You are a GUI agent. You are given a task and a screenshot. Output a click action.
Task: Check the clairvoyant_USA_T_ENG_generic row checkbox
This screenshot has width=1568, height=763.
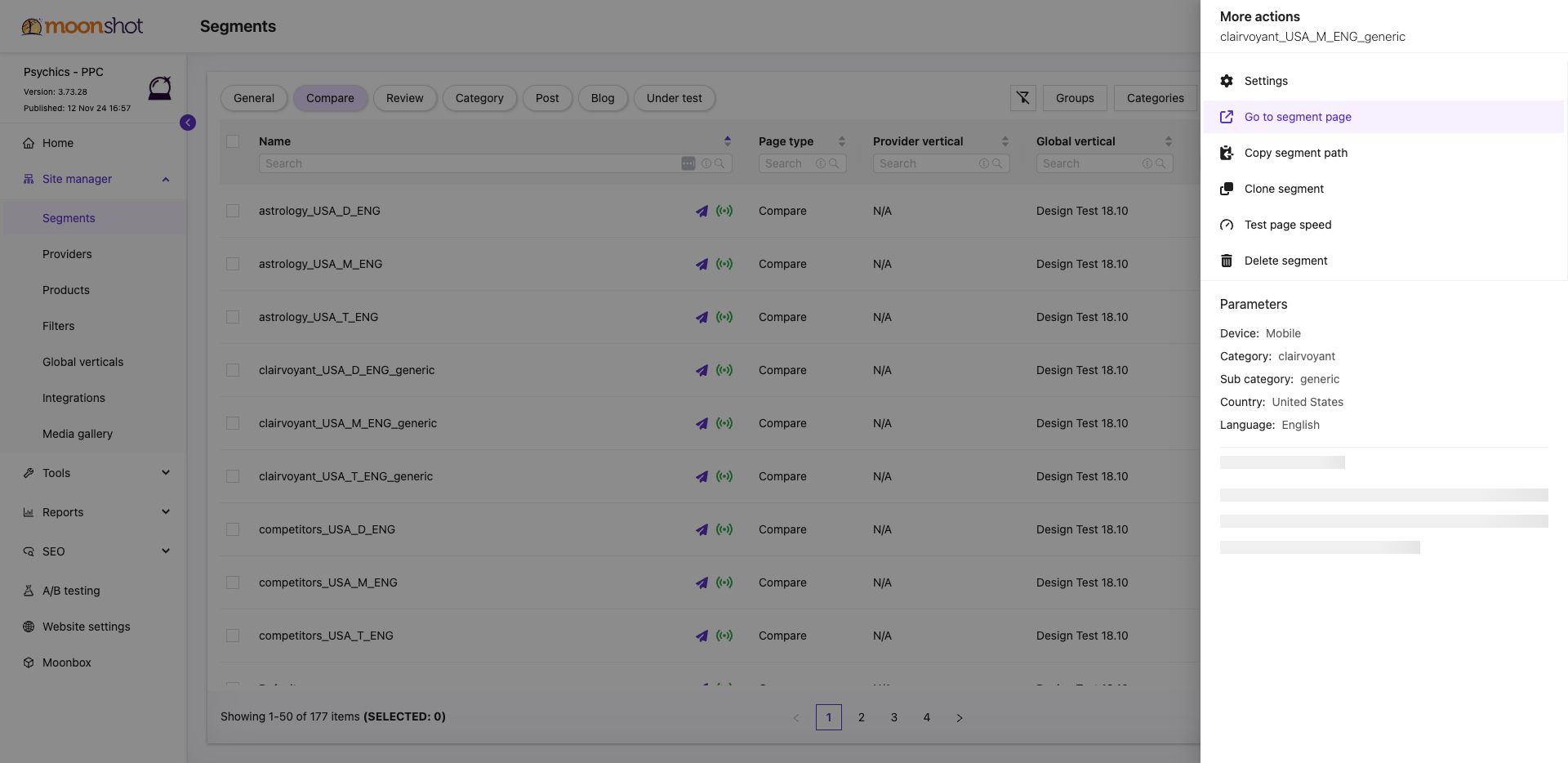click(233, 476)
